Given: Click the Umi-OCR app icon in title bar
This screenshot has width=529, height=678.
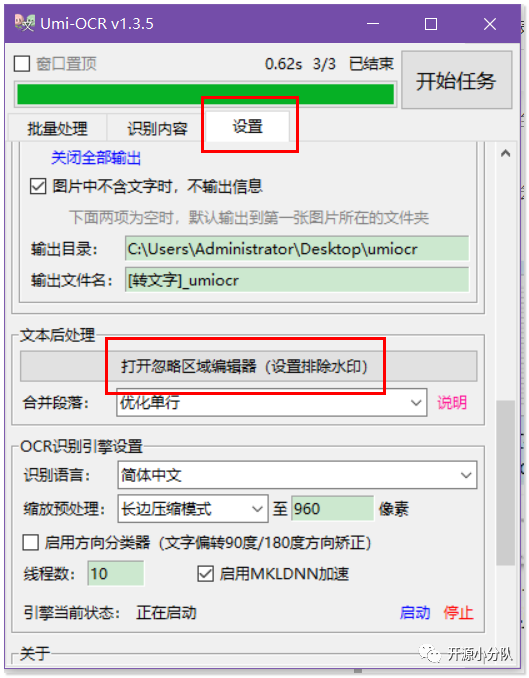Looking at the screenshot, I should click(24, 23).
